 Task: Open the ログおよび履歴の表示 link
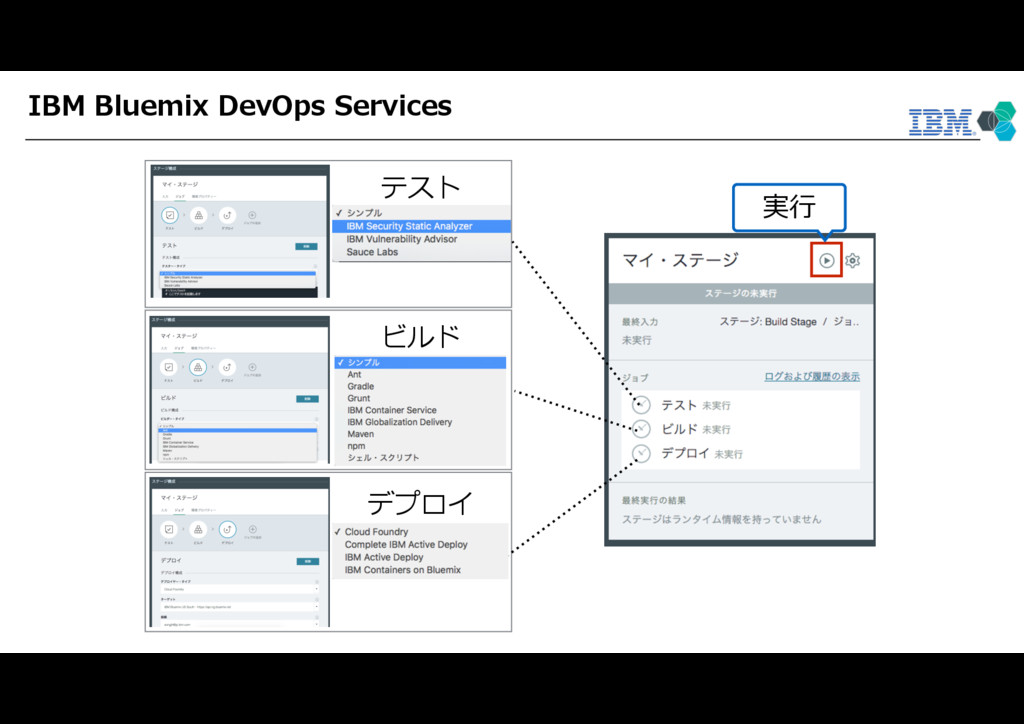(x=812, y=377)
